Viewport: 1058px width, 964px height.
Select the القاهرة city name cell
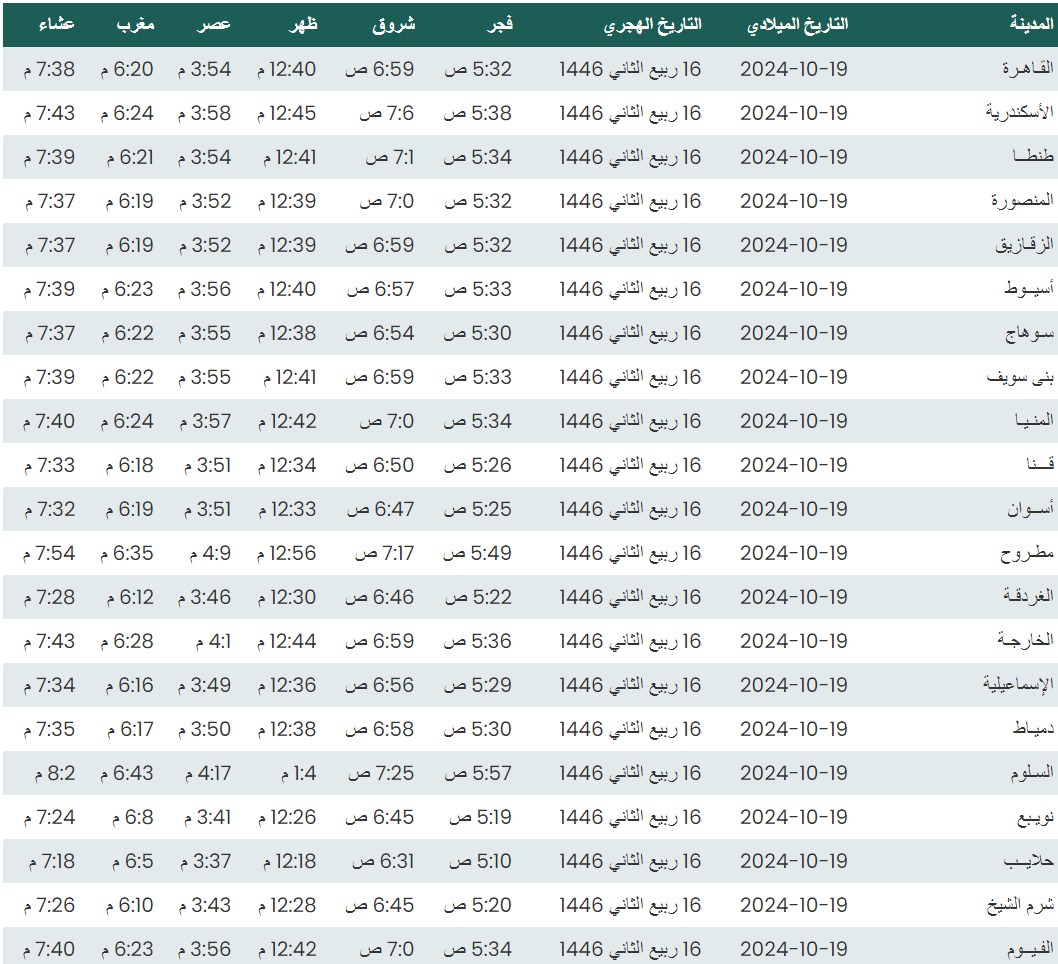[x=1027, y=69]
